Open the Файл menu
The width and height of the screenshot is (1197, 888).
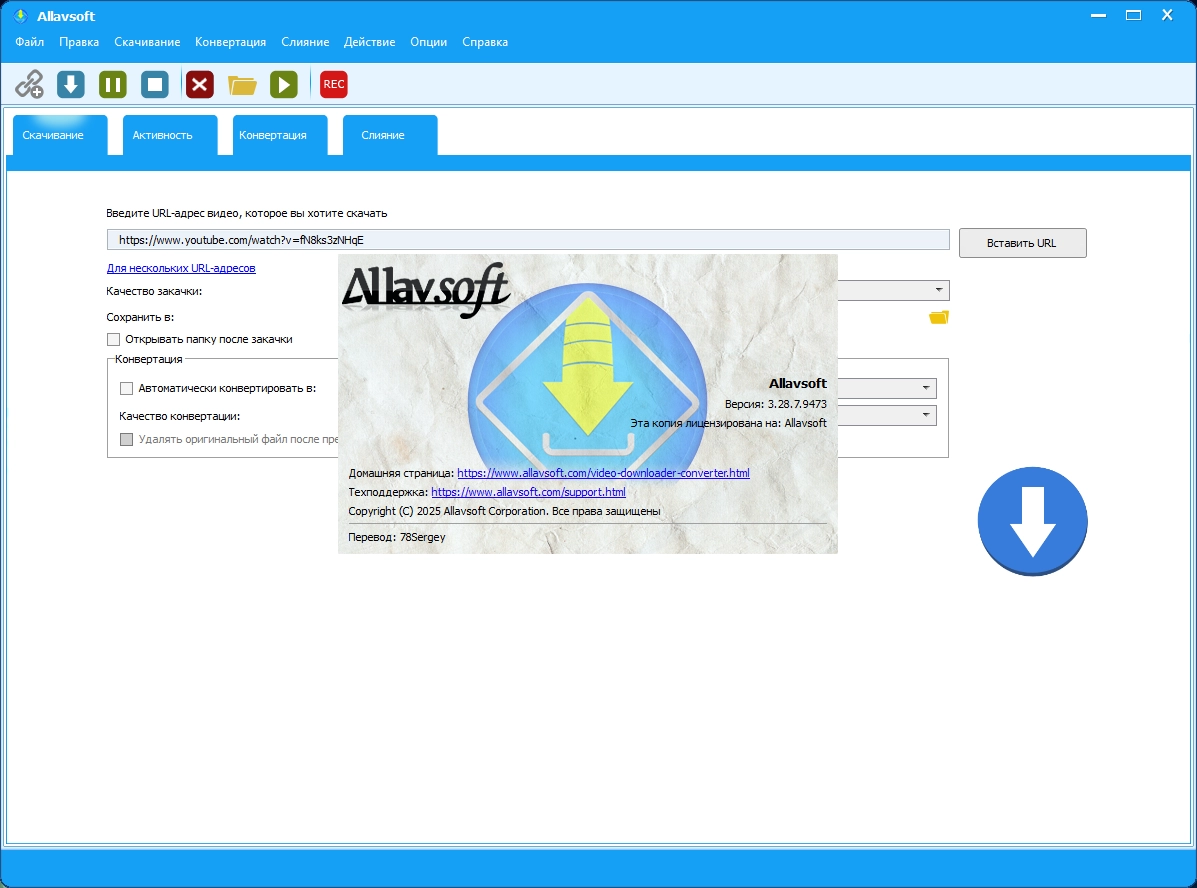click(30, 42)
